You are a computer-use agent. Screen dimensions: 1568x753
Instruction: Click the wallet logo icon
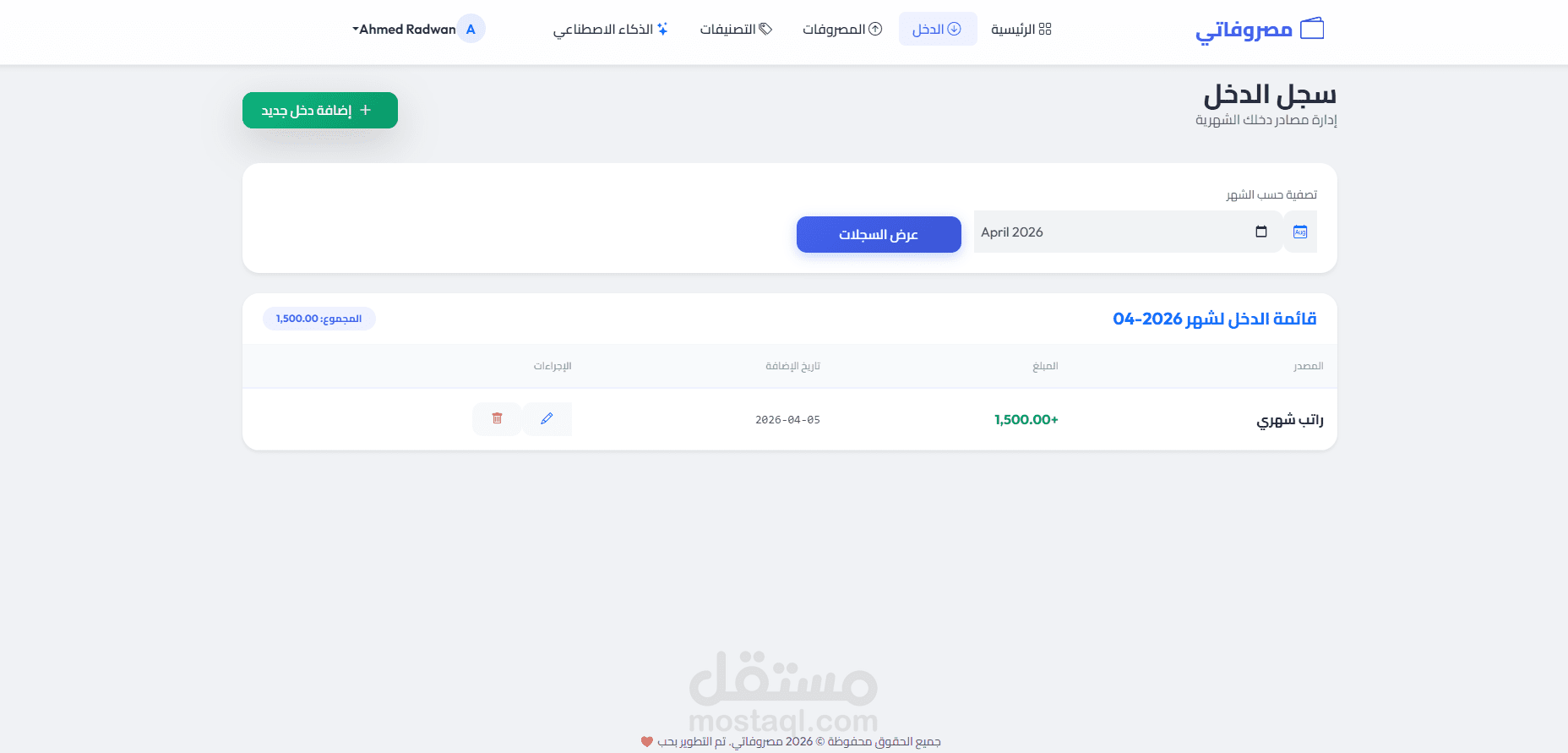(x=1312, y=29)
